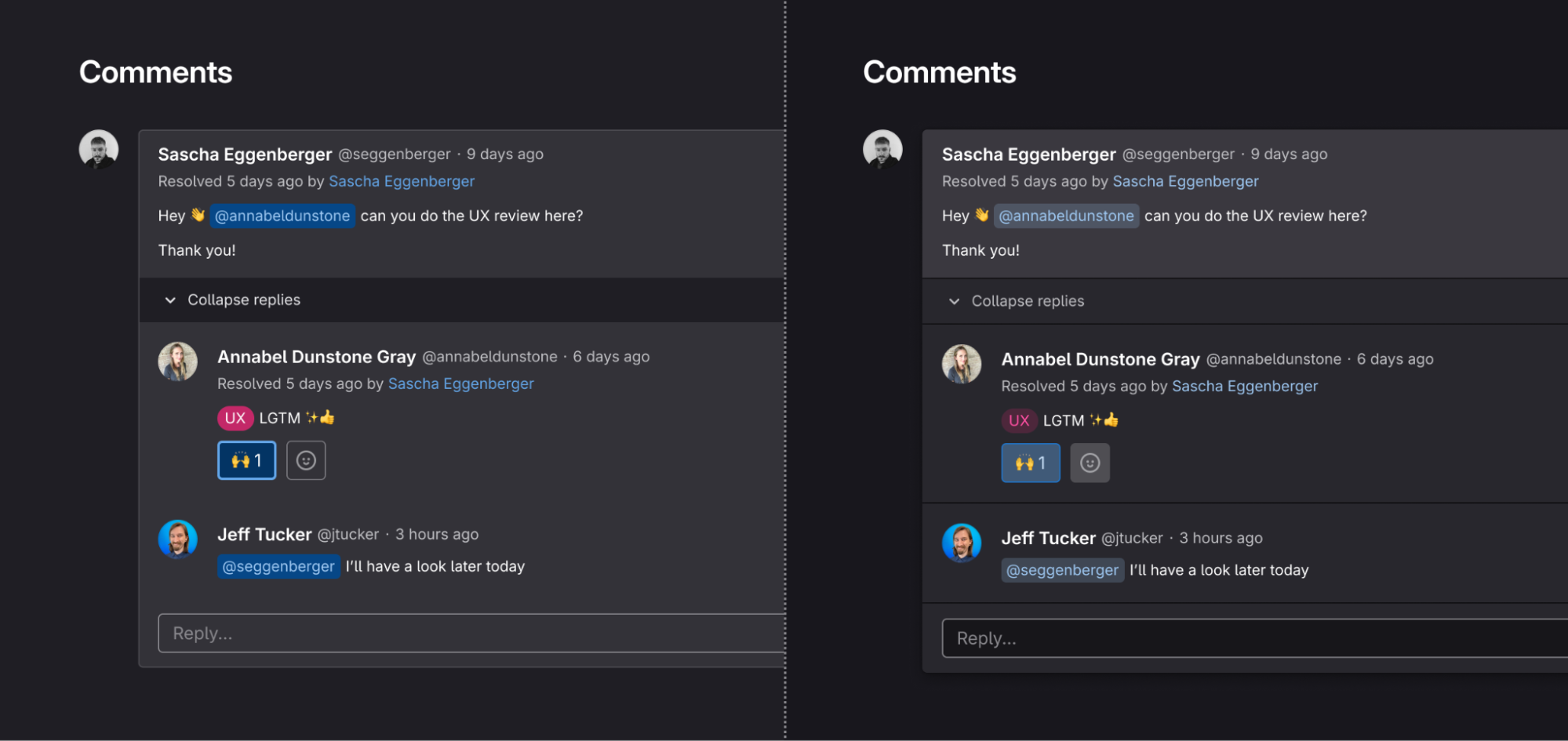This screenshot has width=1568, height=741.
Task: Click the @seggenberger handle in the comment header
Action: (x=395, y=154)
